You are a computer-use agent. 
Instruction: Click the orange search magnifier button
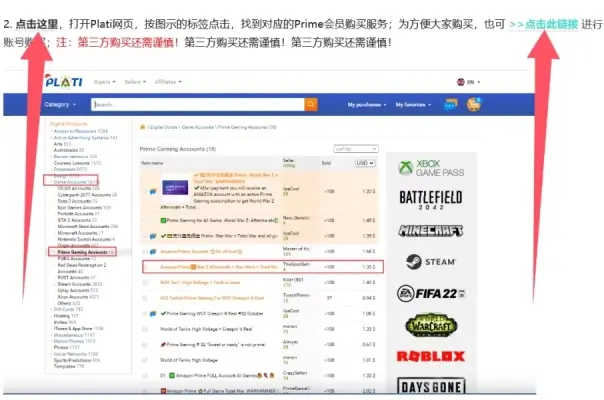click(311, 104)
